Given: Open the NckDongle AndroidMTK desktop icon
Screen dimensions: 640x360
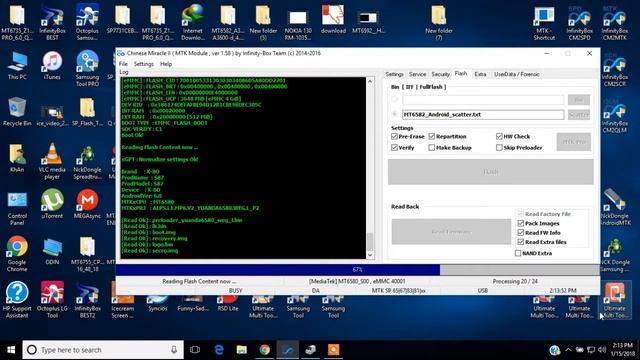Looking at the screenshot, I should pos(615,207).
